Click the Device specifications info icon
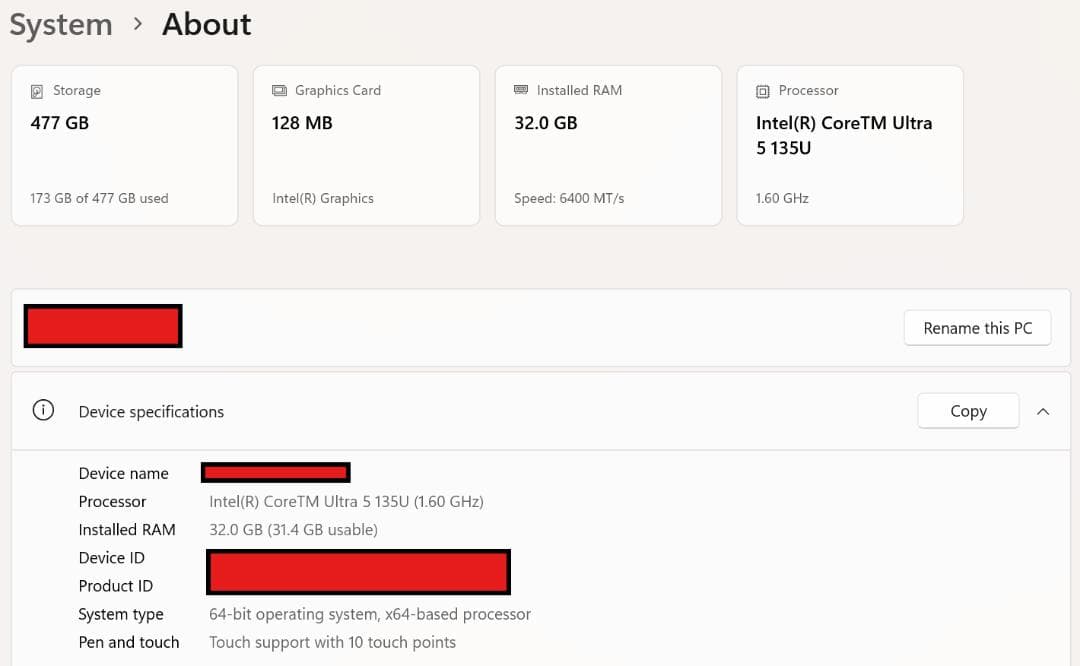 (x=43, y=411)
